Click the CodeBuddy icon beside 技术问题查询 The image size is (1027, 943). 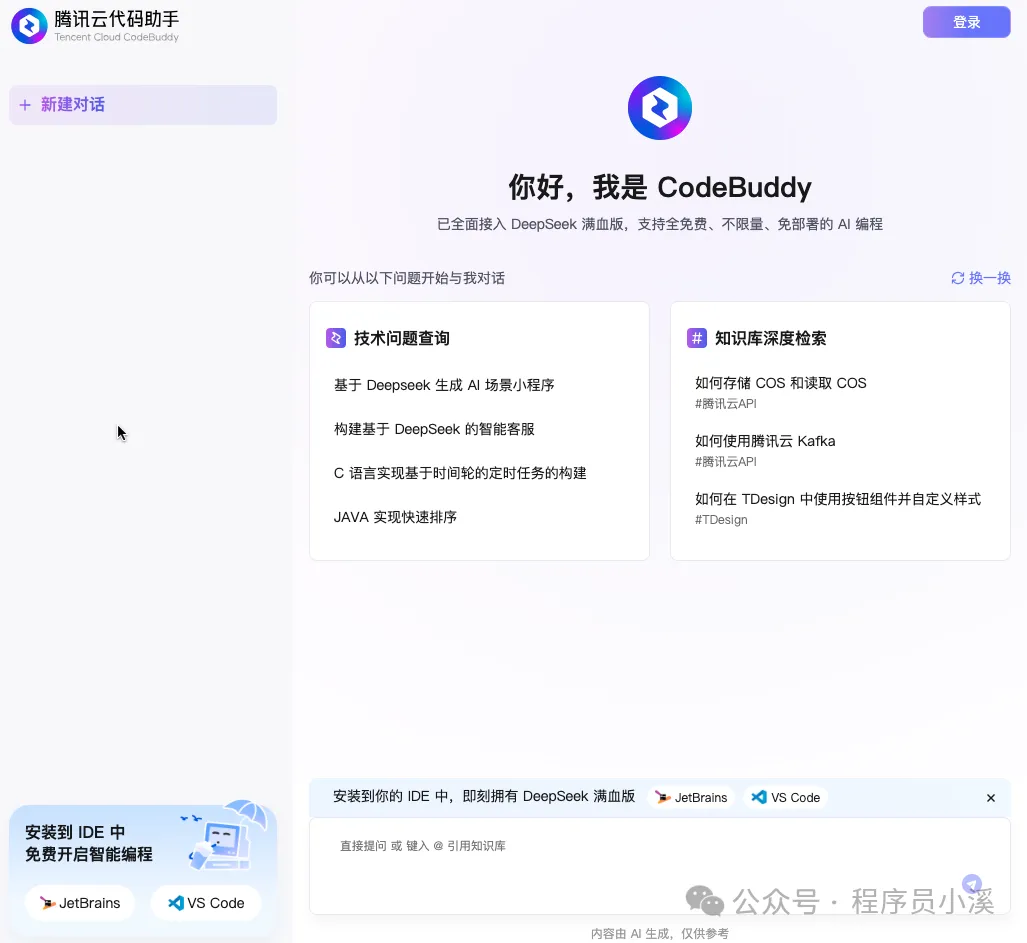click(x=335, y=338)
